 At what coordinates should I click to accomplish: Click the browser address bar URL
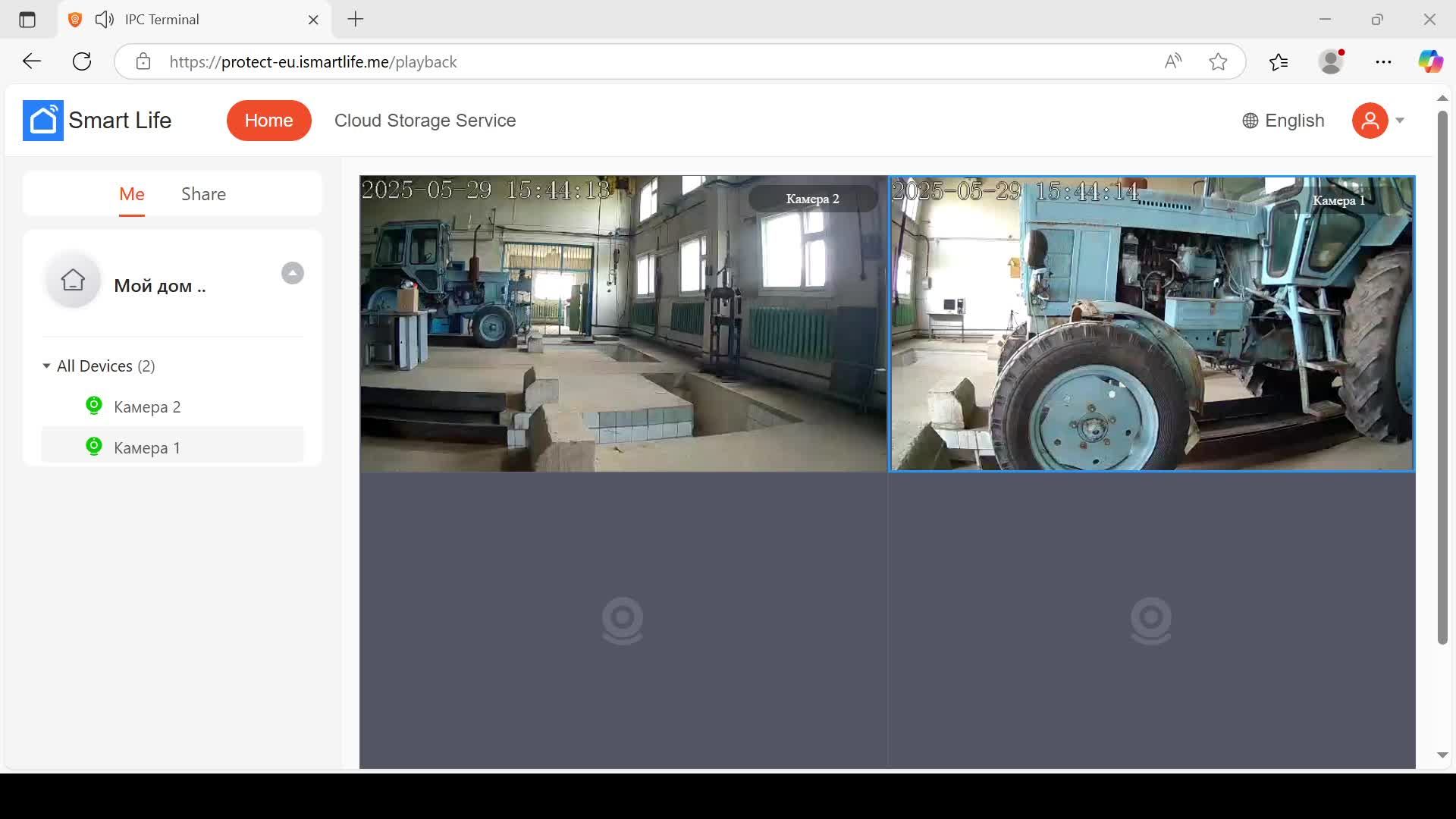click(312, 61)
